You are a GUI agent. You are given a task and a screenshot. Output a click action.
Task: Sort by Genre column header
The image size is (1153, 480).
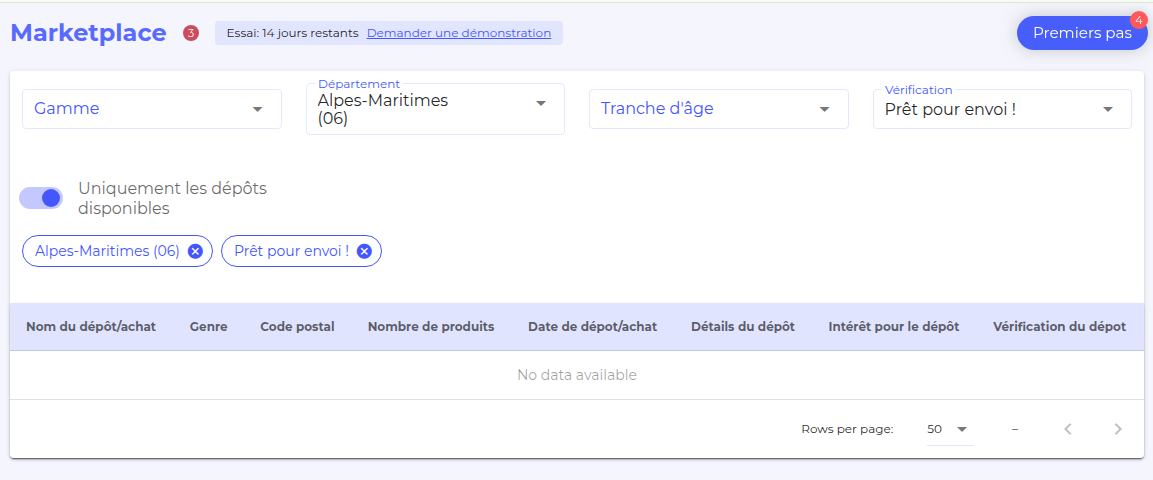point(208,326)
